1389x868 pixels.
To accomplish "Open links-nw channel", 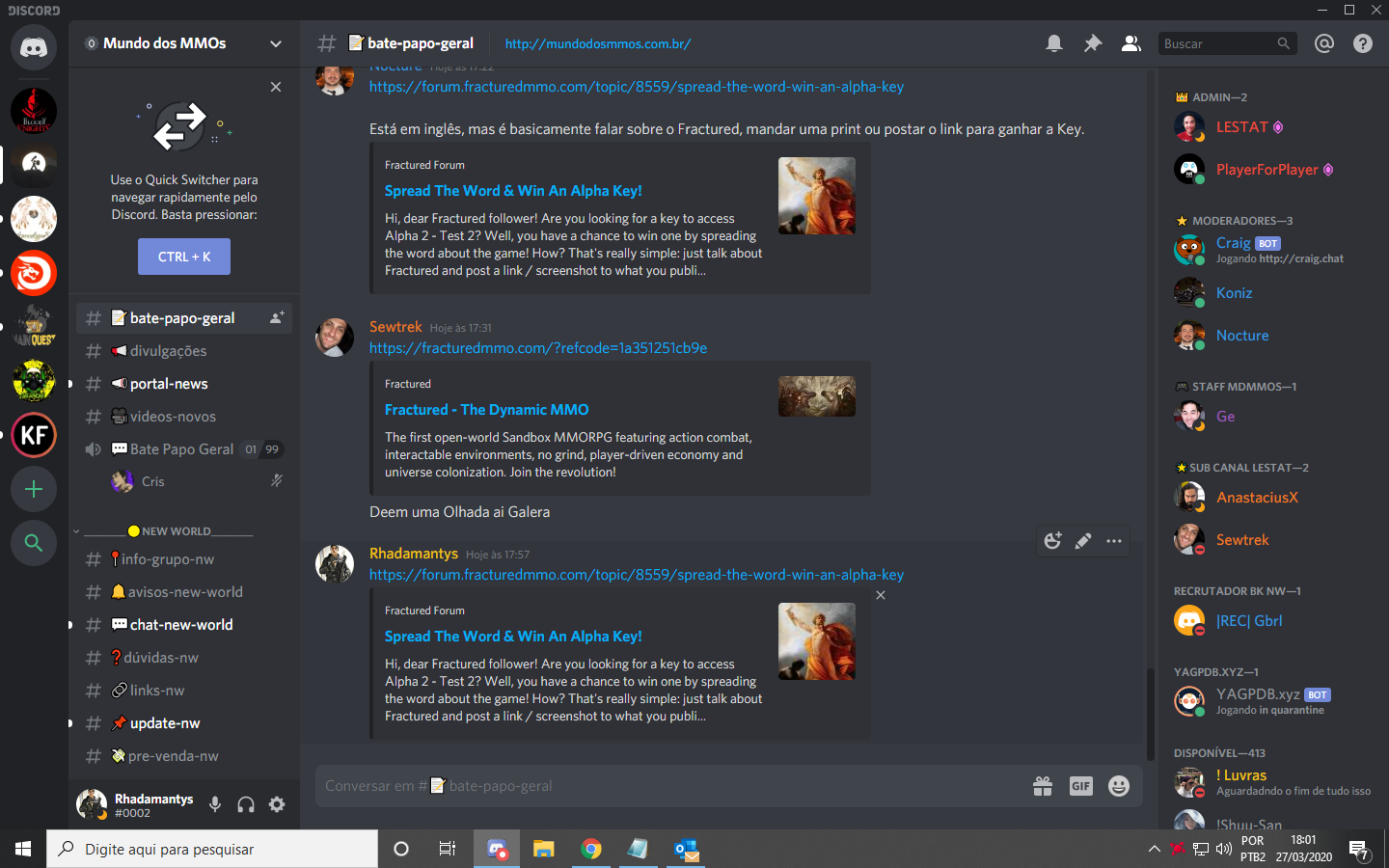I will coord(184,691).
